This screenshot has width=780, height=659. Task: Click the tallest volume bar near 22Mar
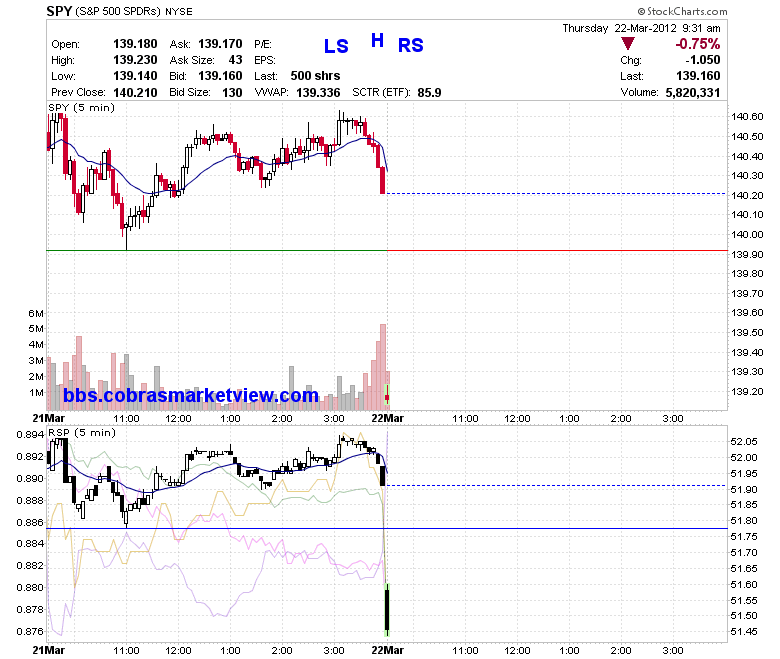[x=383, y=367]
